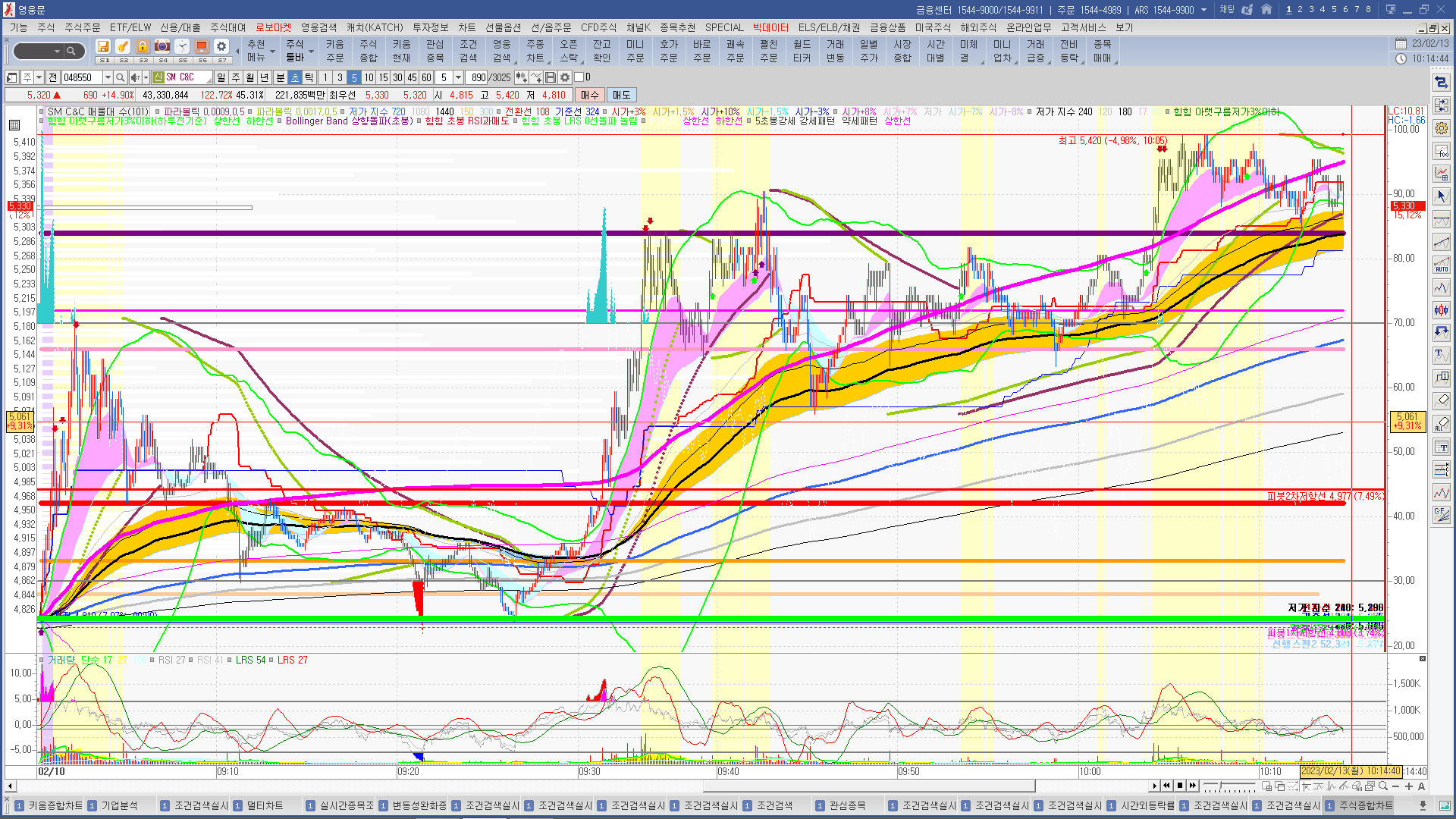Click the padlock screen lock icon
The height and width of the screenshot is (819, 1456).
(143, 47)
